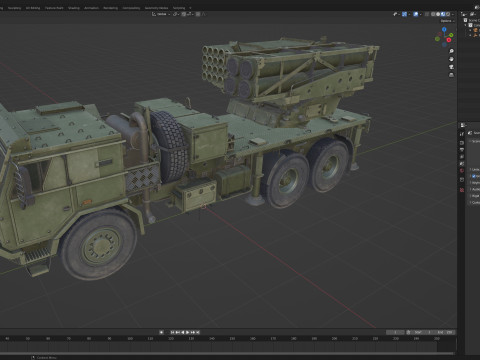Jump to the timeline end frame
Image resolution: width=480 pixels, height=360 pixels.
point(198,332)
